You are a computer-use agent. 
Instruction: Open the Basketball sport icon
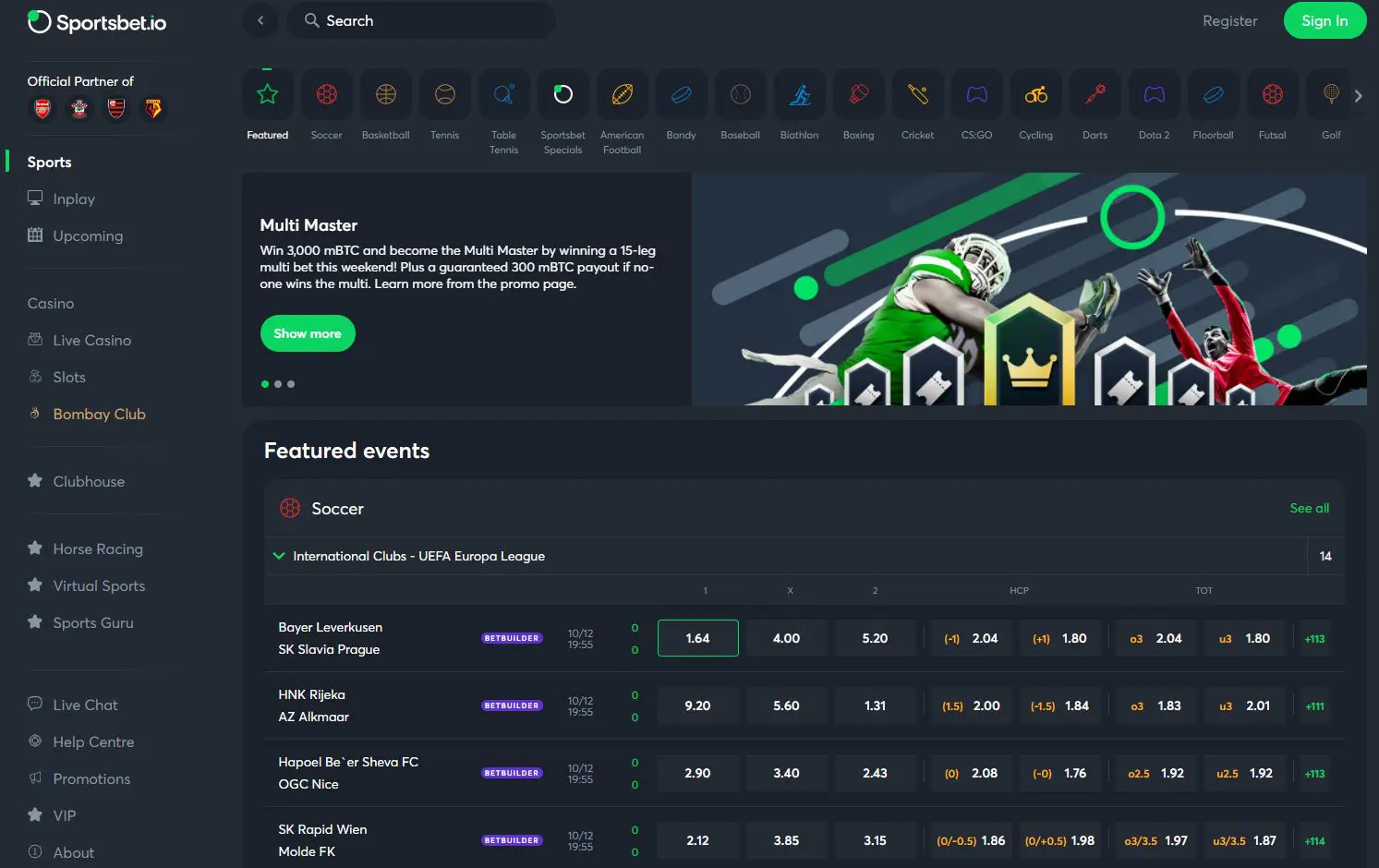click(385, 94)
